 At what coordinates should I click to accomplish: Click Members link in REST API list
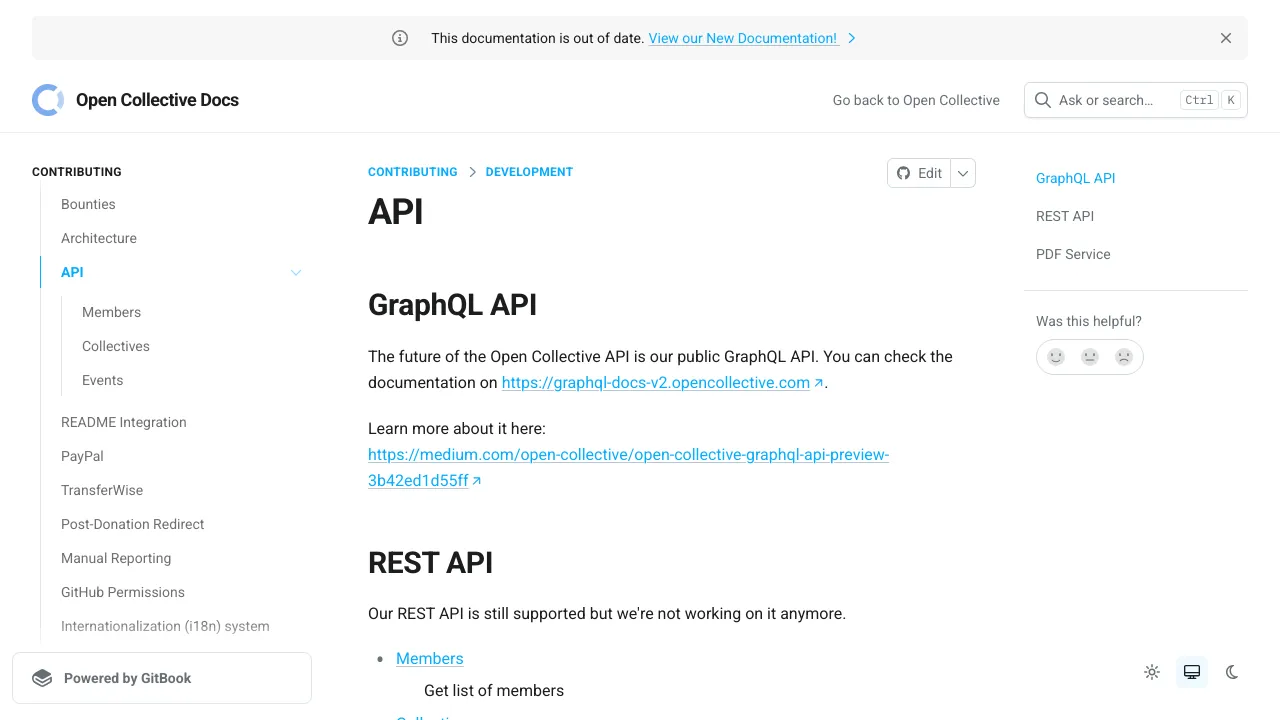430,658
